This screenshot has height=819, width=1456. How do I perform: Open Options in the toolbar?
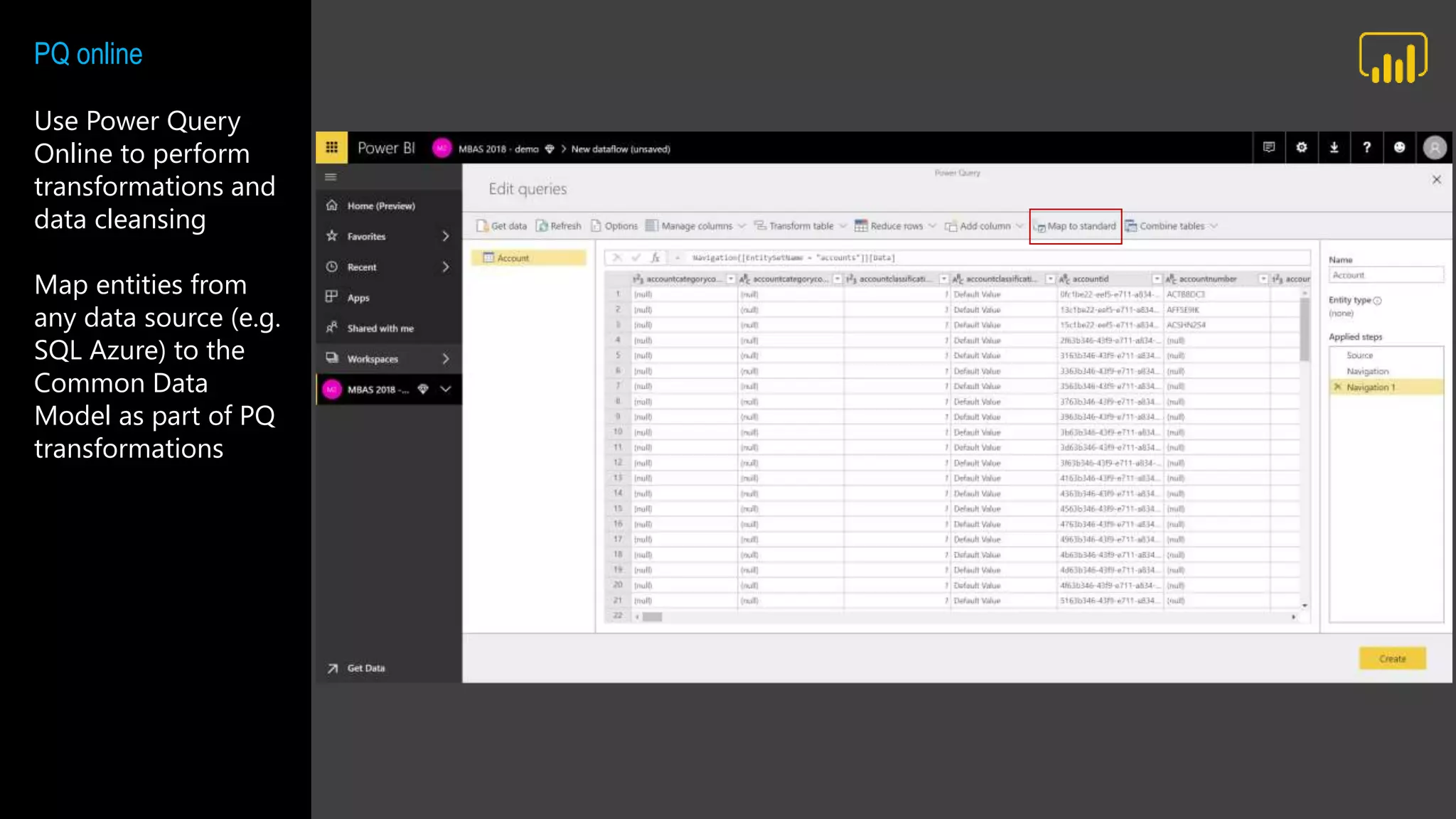click(x=614, y=225)
